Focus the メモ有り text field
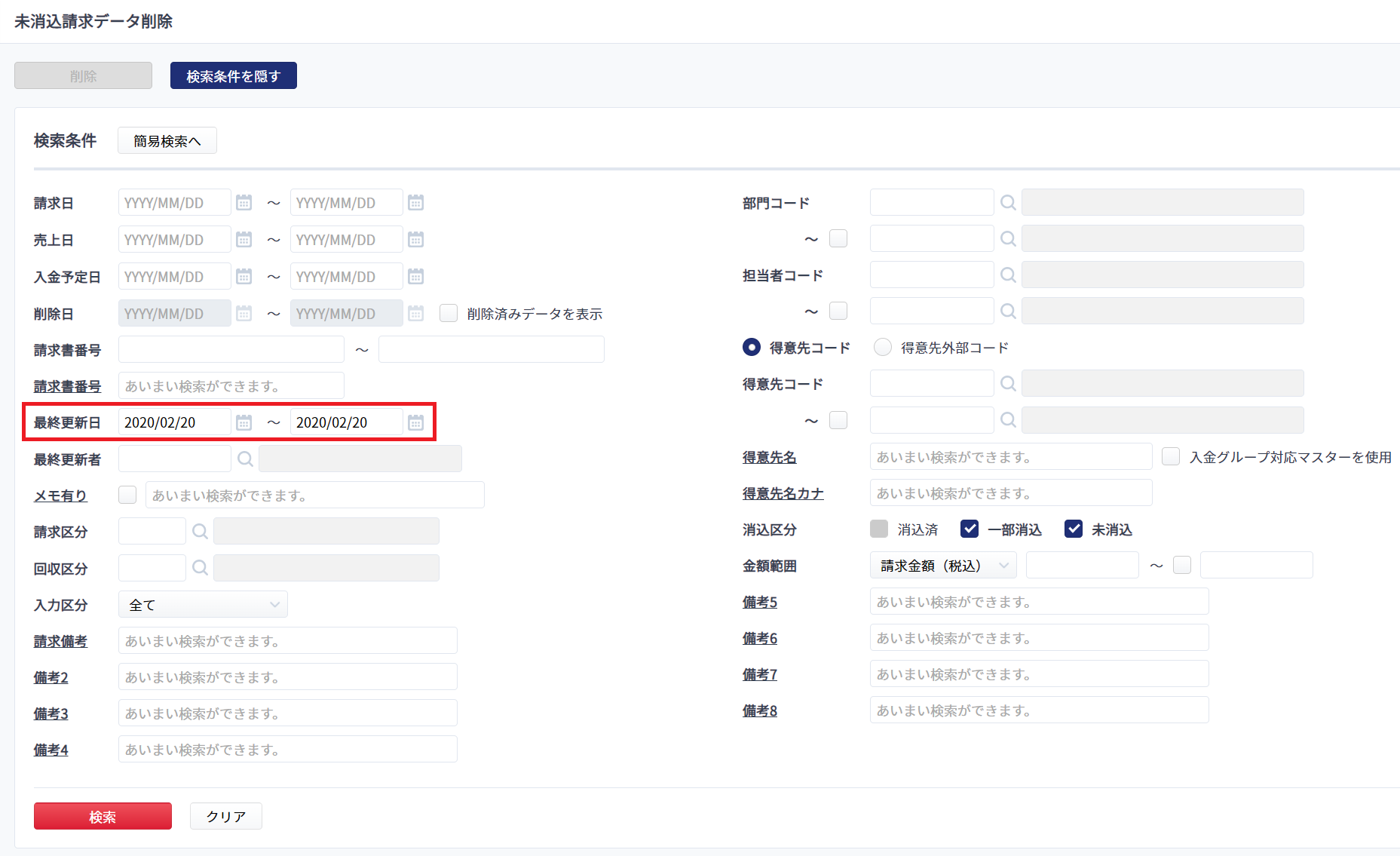 pos(315,495)
